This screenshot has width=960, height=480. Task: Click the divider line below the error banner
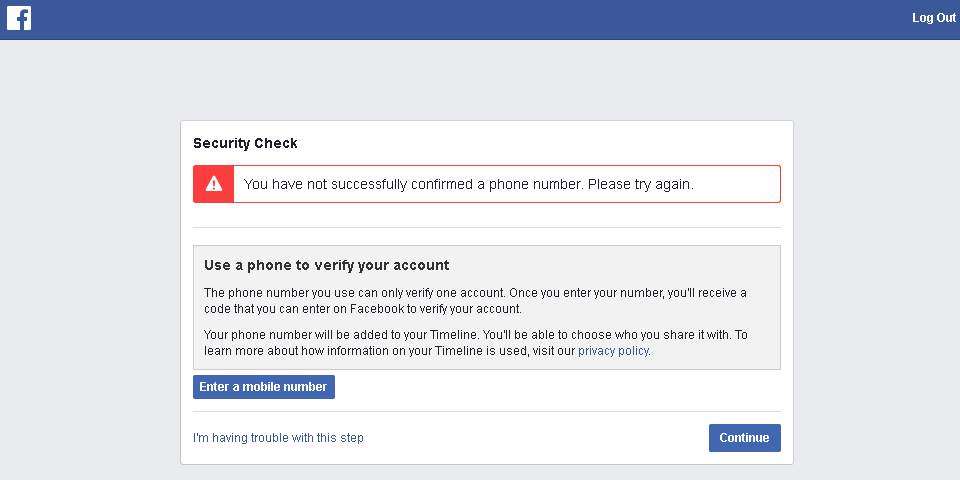pyautogui.click(x=486, y=227)
